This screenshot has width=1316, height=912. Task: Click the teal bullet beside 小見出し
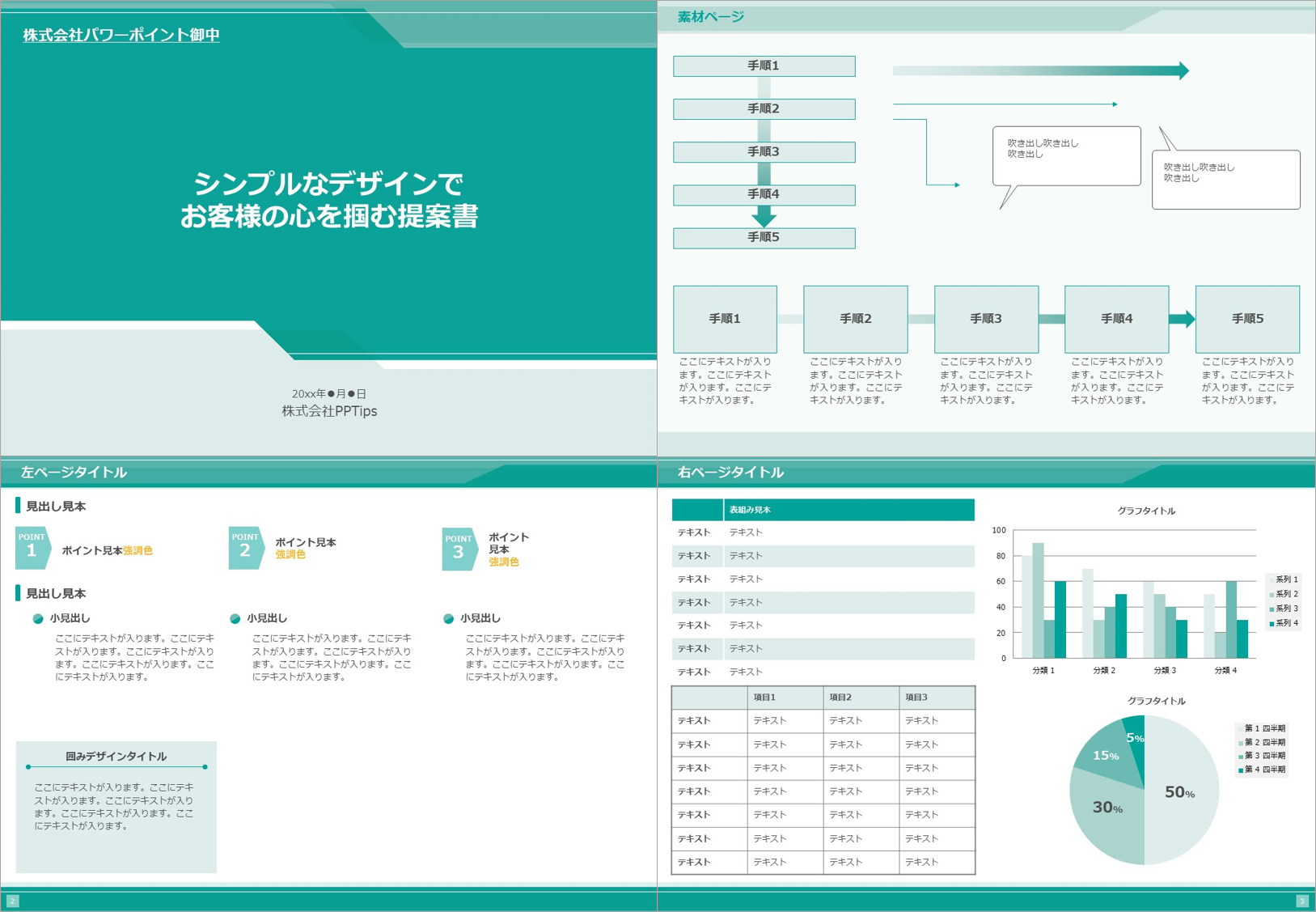(37, 617)
